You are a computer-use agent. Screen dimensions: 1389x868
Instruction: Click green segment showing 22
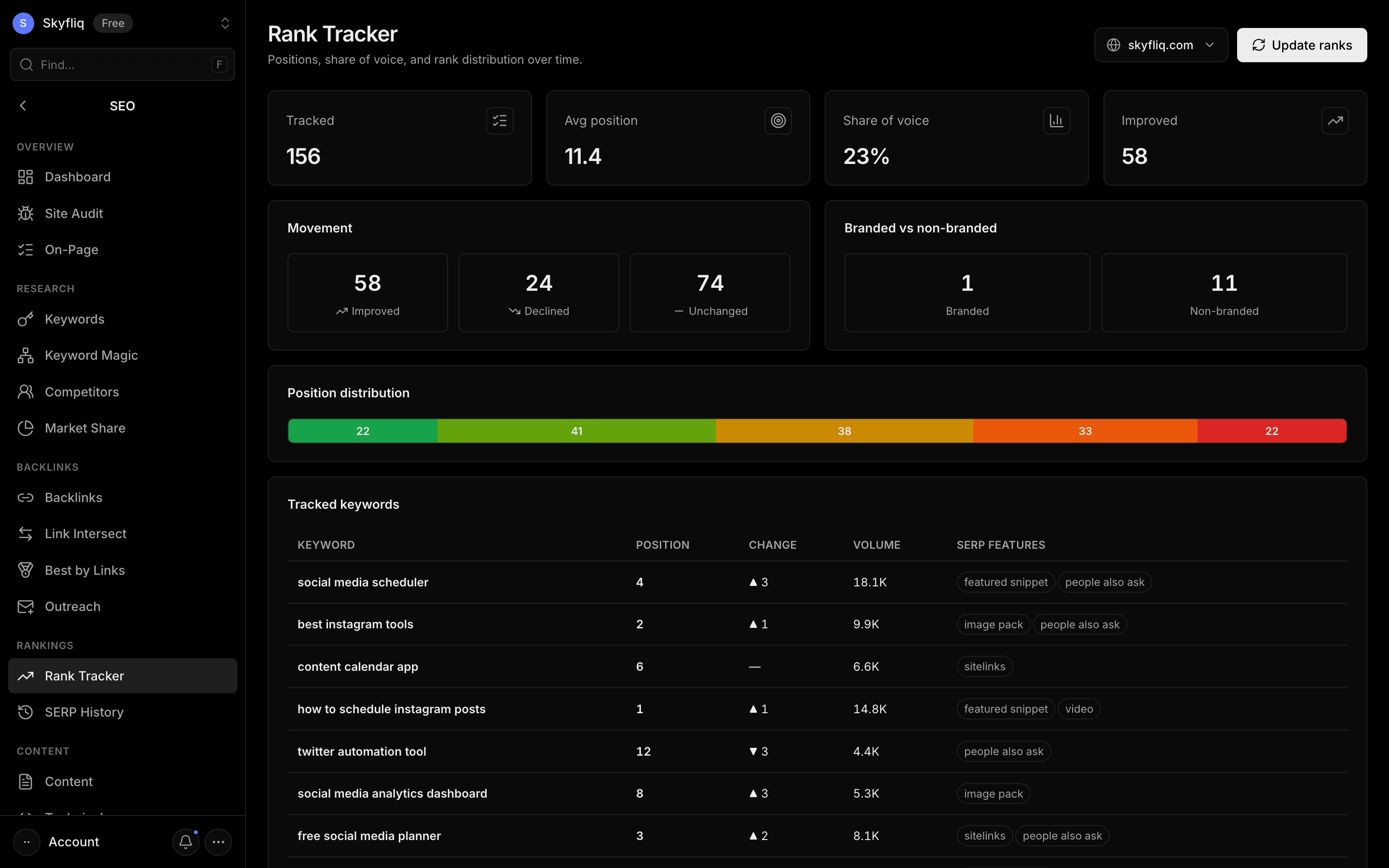363,431
